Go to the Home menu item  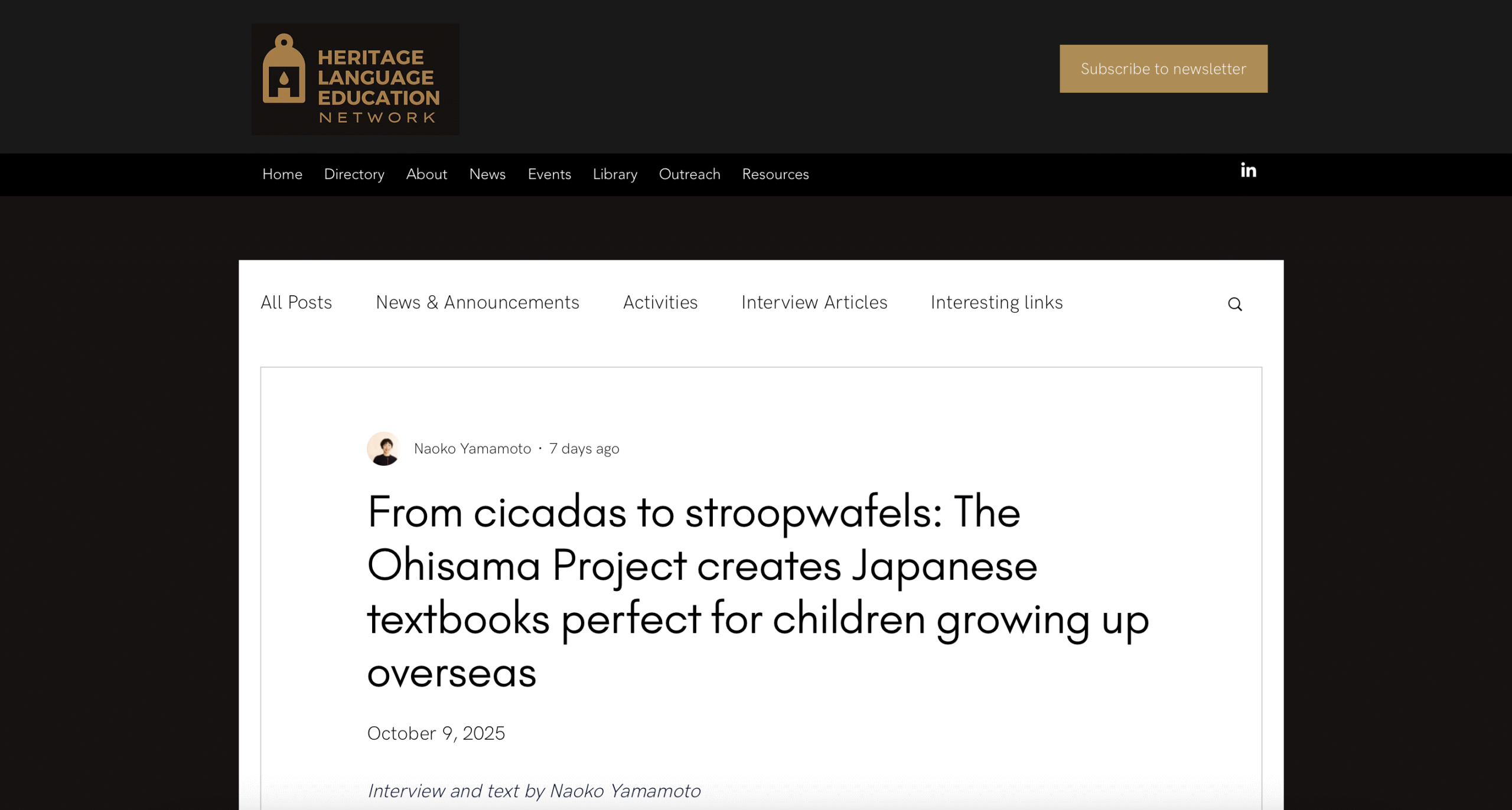(x=282, y=174)
